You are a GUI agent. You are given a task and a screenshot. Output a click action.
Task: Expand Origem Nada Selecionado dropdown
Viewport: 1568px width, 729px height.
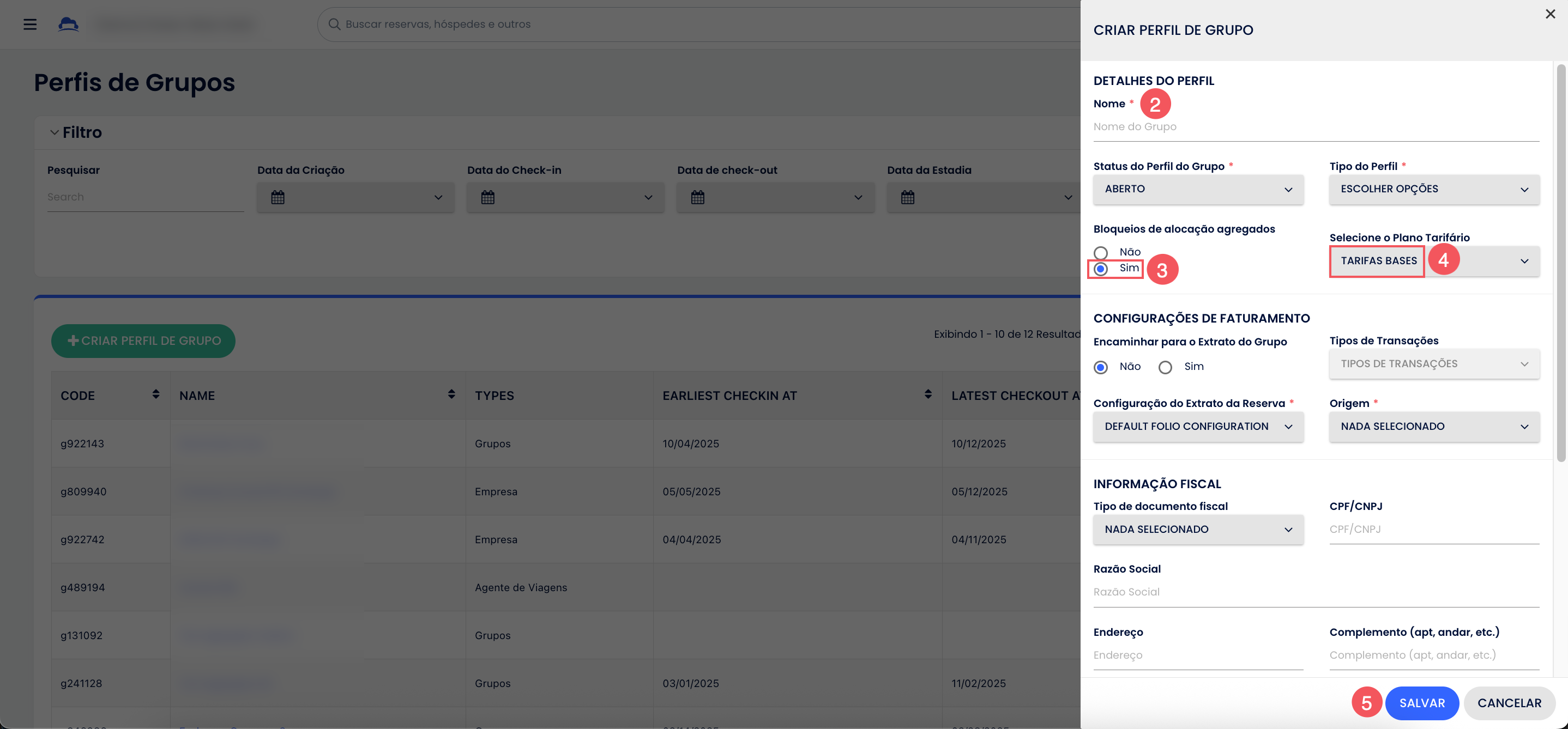tap(1434, 427)
